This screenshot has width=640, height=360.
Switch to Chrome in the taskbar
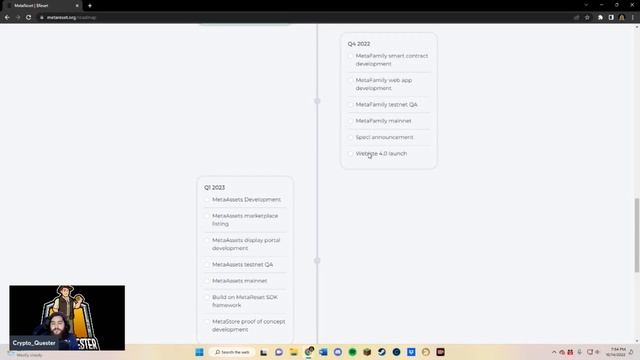point(309,352)
